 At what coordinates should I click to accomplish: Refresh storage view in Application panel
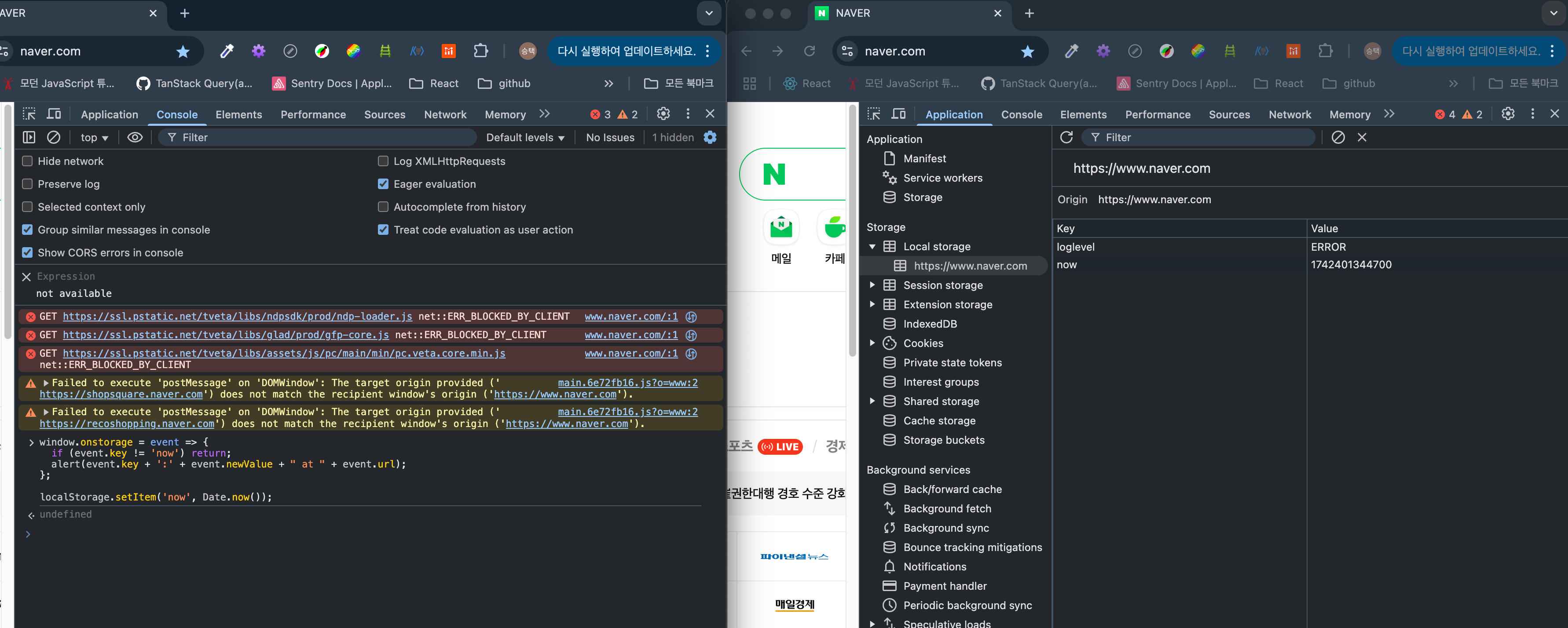pos(1066,138)
